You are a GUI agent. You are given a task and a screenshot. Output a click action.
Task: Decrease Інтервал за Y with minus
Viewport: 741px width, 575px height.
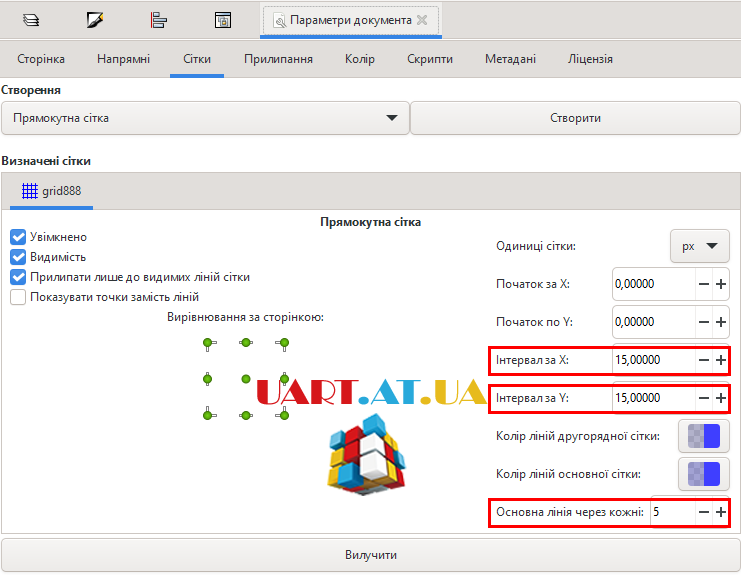point(704,398)
